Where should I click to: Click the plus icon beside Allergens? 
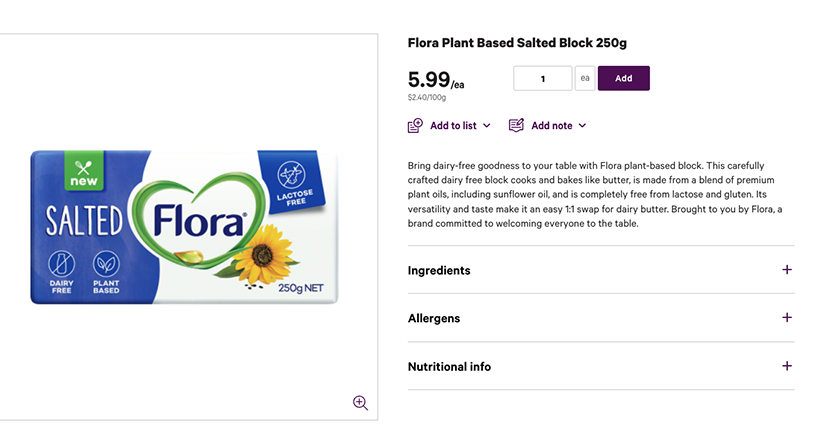click(x=787, y=318)
